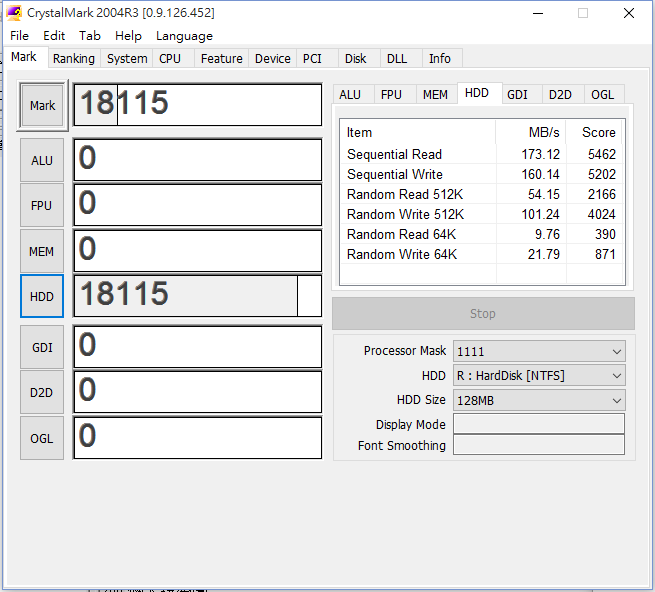Select the Random Write 64K row
This screenshot has width=655, height=592.
[481, 255]
